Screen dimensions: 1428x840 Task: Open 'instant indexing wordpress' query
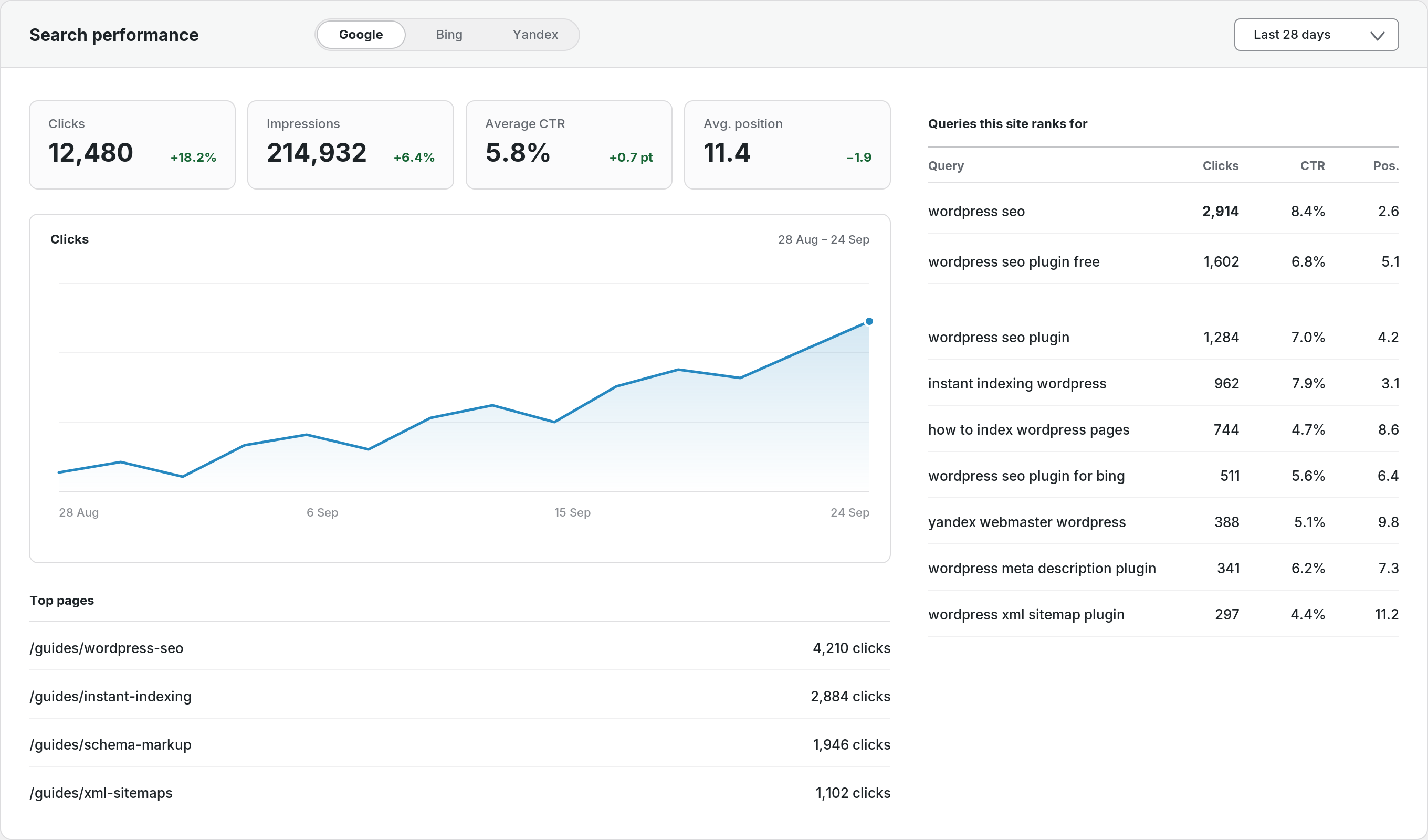(1163, 383)
